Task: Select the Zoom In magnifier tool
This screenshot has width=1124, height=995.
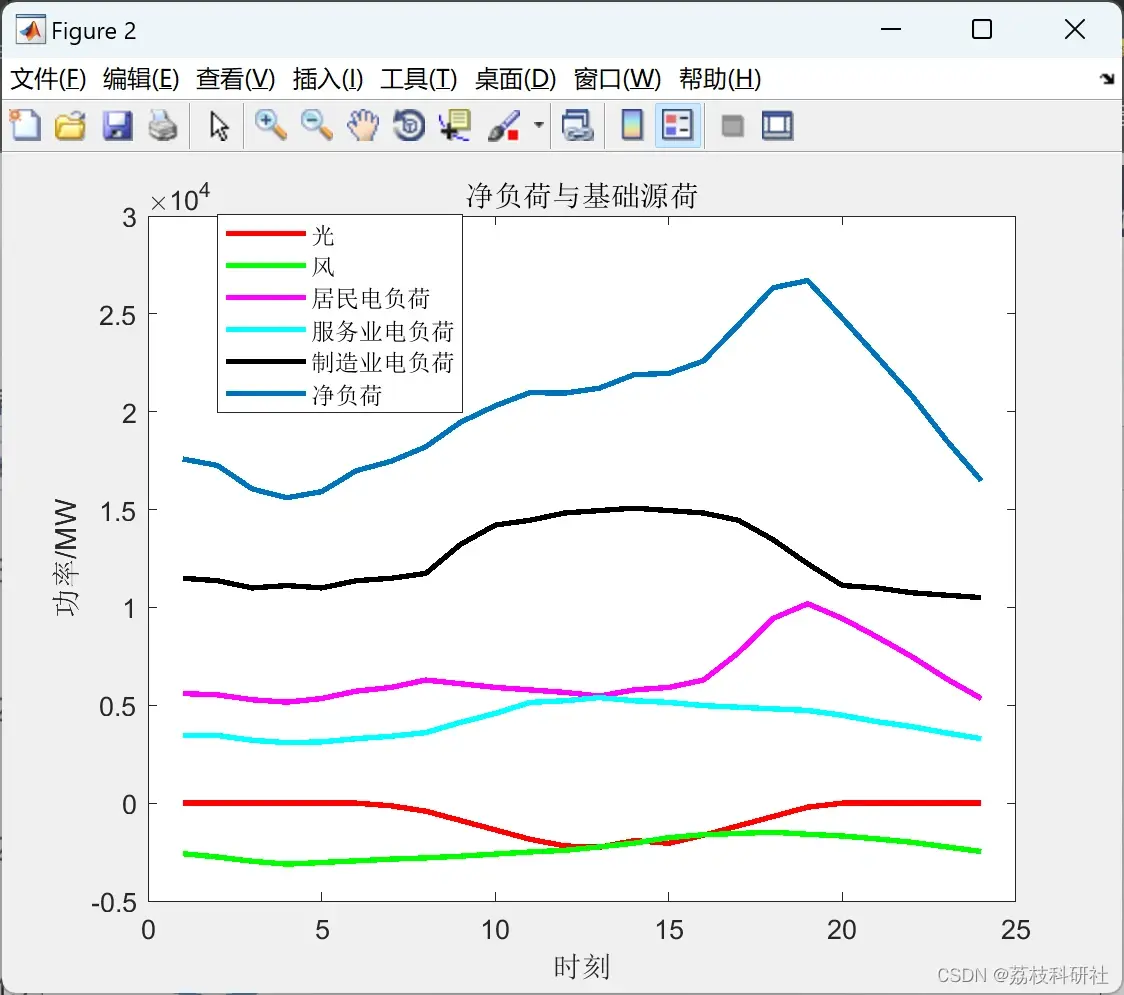Action: tap(270, 125)
